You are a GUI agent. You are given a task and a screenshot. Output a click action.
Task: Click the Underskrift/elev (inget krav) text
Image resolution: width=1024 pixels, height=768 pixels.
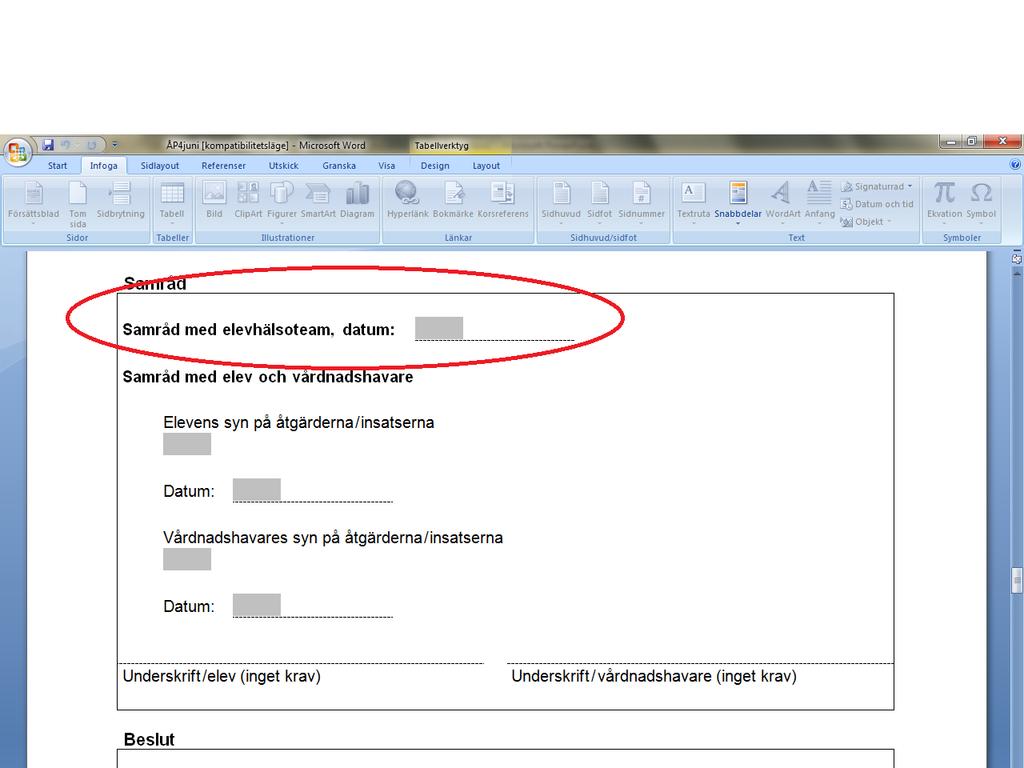click(x=221, y=676)
